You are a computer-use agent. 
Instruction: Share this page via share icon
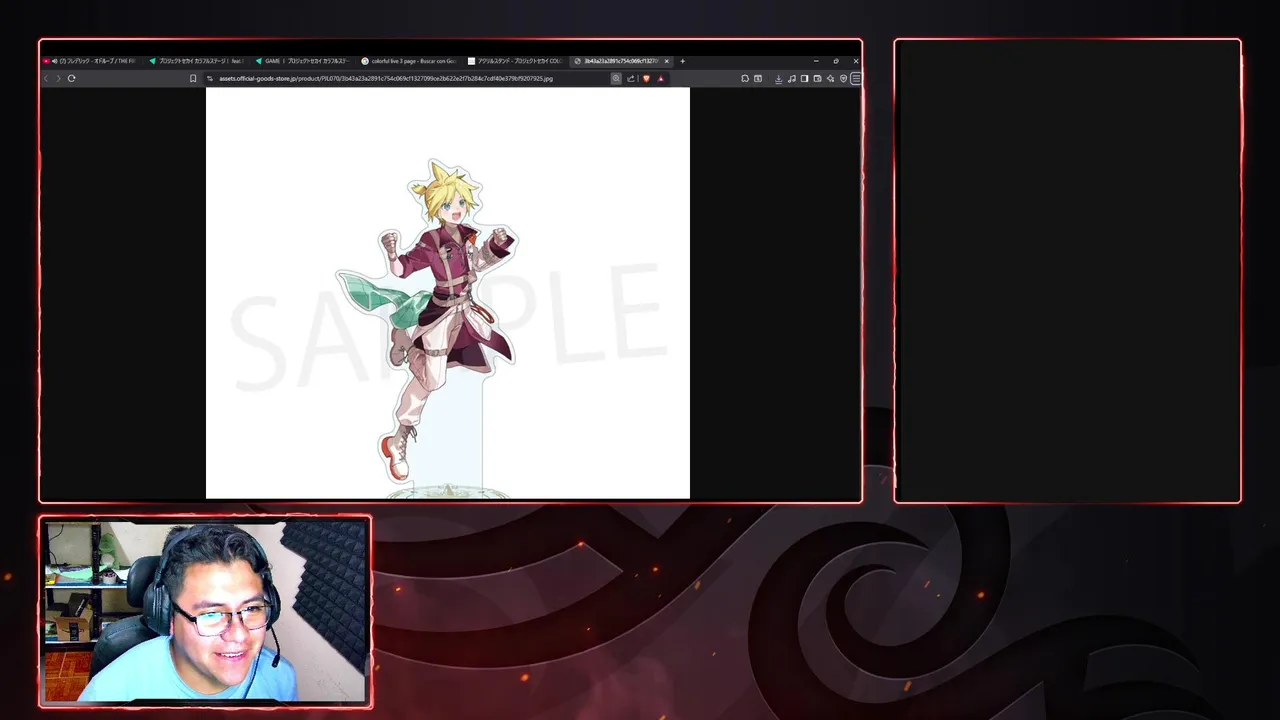pyautogui.click(x=630, y=78)
